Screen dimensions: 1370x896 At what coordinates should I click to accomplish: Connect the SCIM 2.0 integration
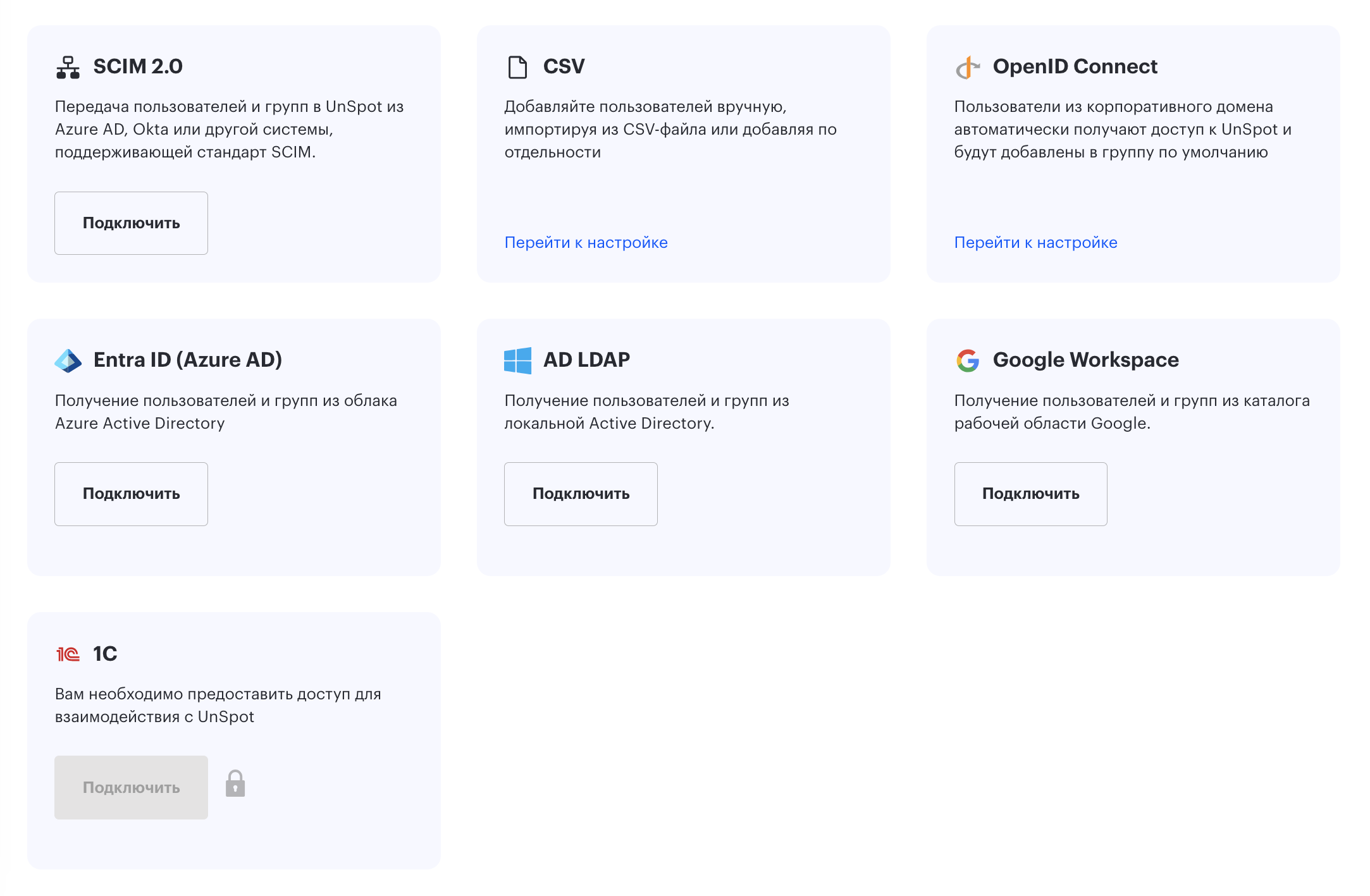[131, 223]
